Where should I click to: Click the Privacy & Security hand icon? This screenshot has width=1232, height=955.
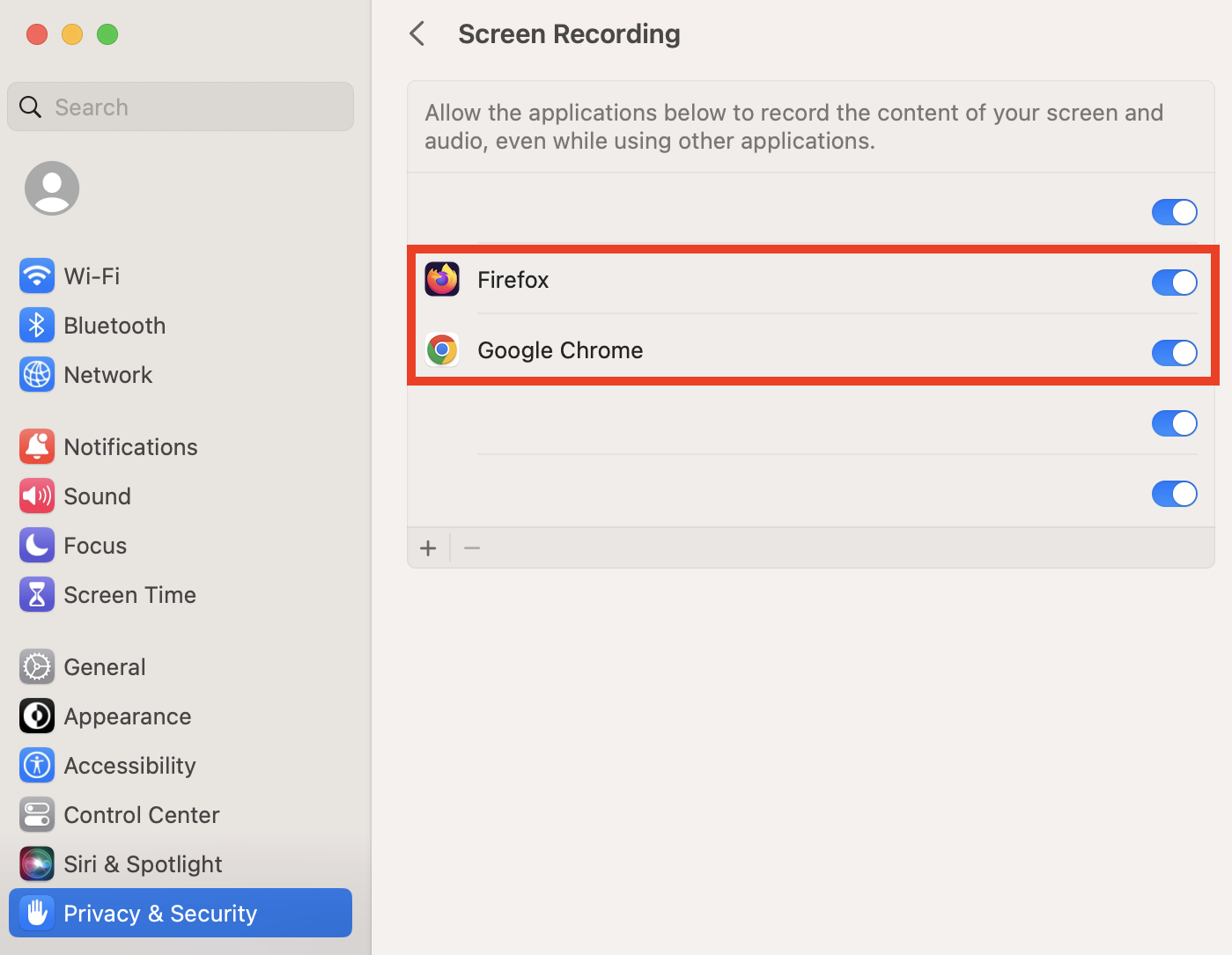point(37,914)
